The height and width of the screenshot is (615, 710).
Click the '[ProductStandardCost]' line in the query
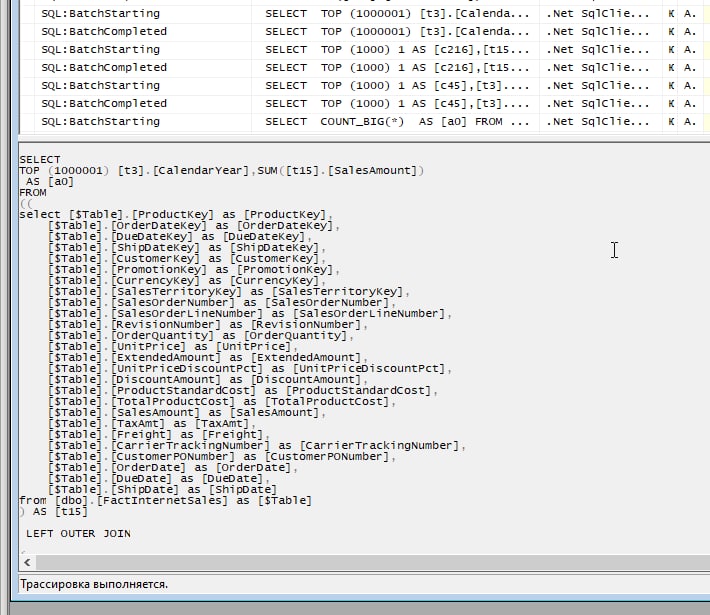[243, 390]
